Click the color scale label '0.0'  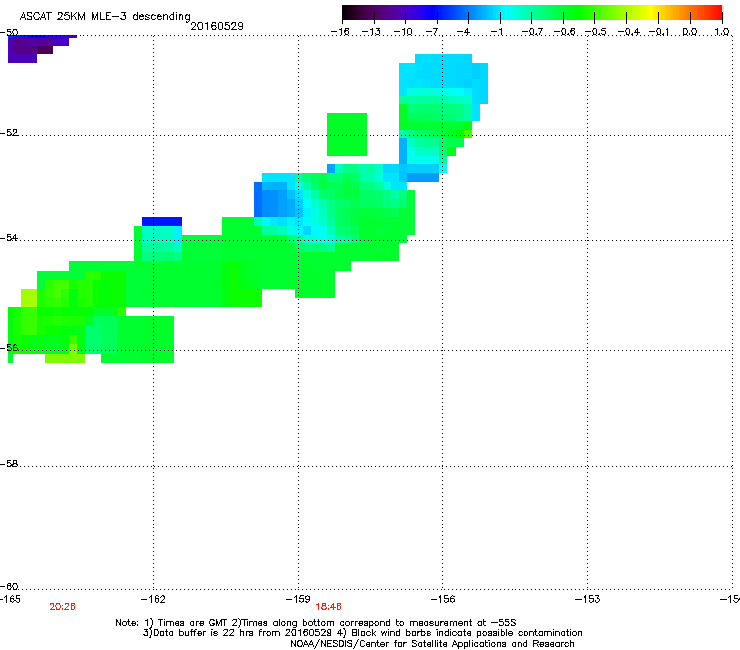click(690, 32)
